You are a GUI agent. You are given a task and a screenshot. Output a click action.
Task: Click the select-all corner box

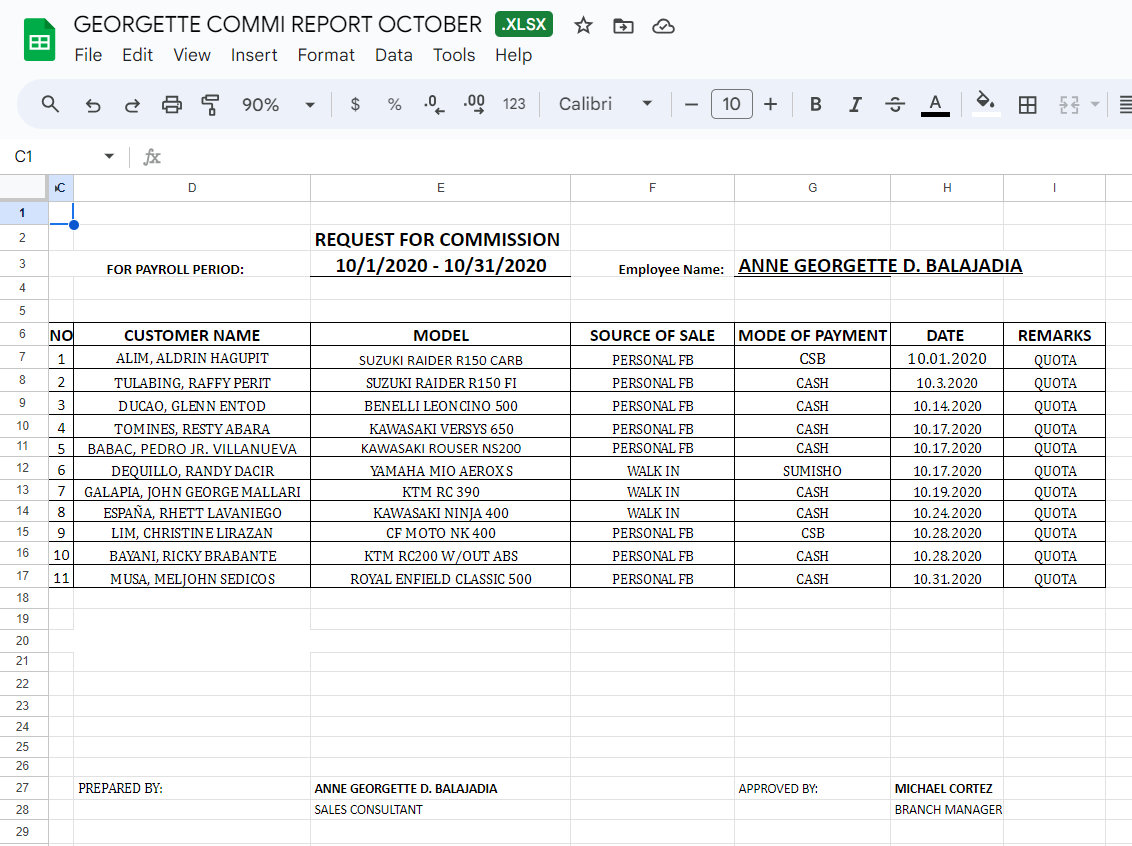23,188
